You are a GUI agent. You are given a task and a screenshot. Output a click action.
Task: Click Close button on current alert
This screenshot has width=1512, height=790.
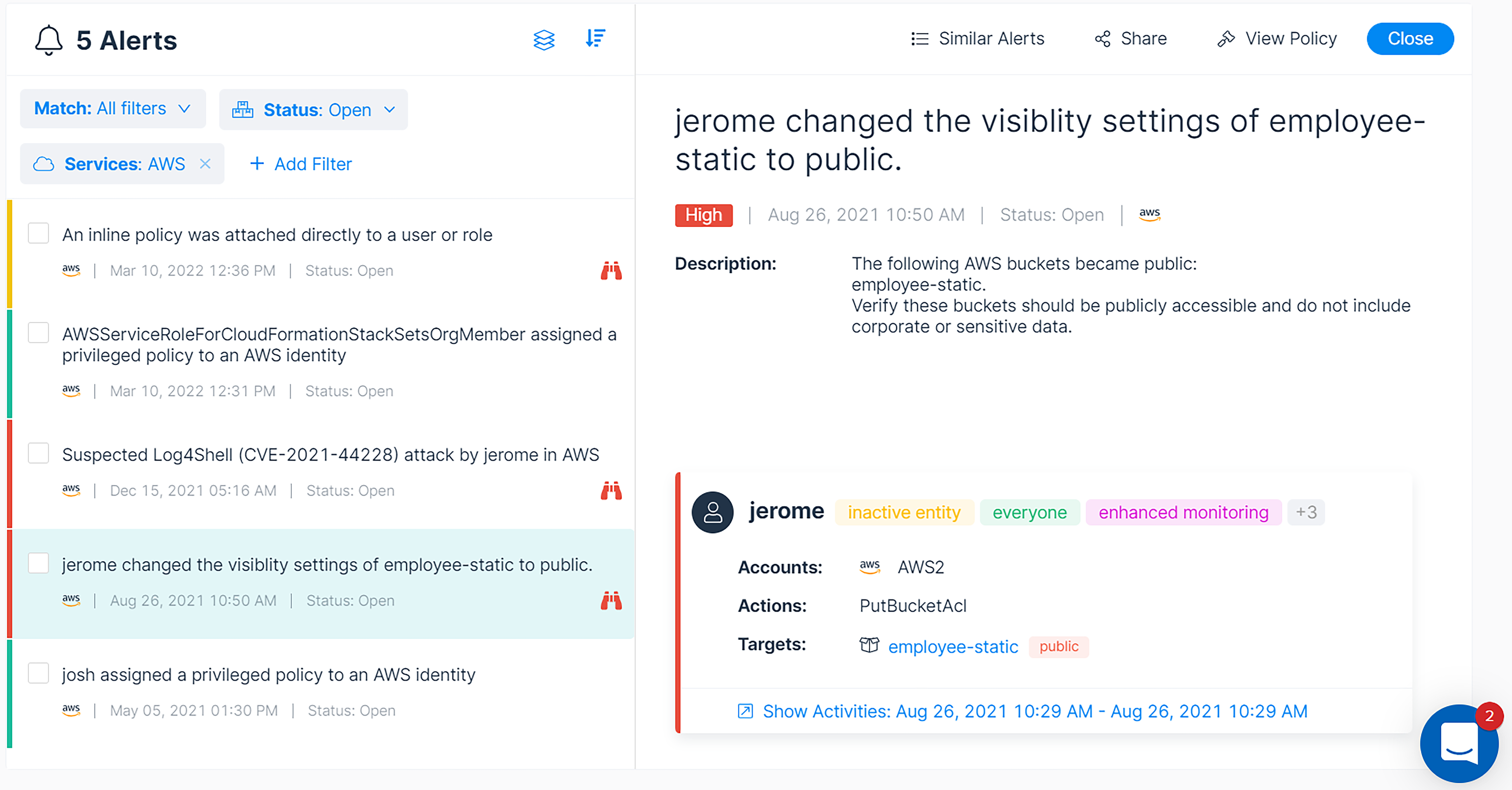tap(1410, 38)
